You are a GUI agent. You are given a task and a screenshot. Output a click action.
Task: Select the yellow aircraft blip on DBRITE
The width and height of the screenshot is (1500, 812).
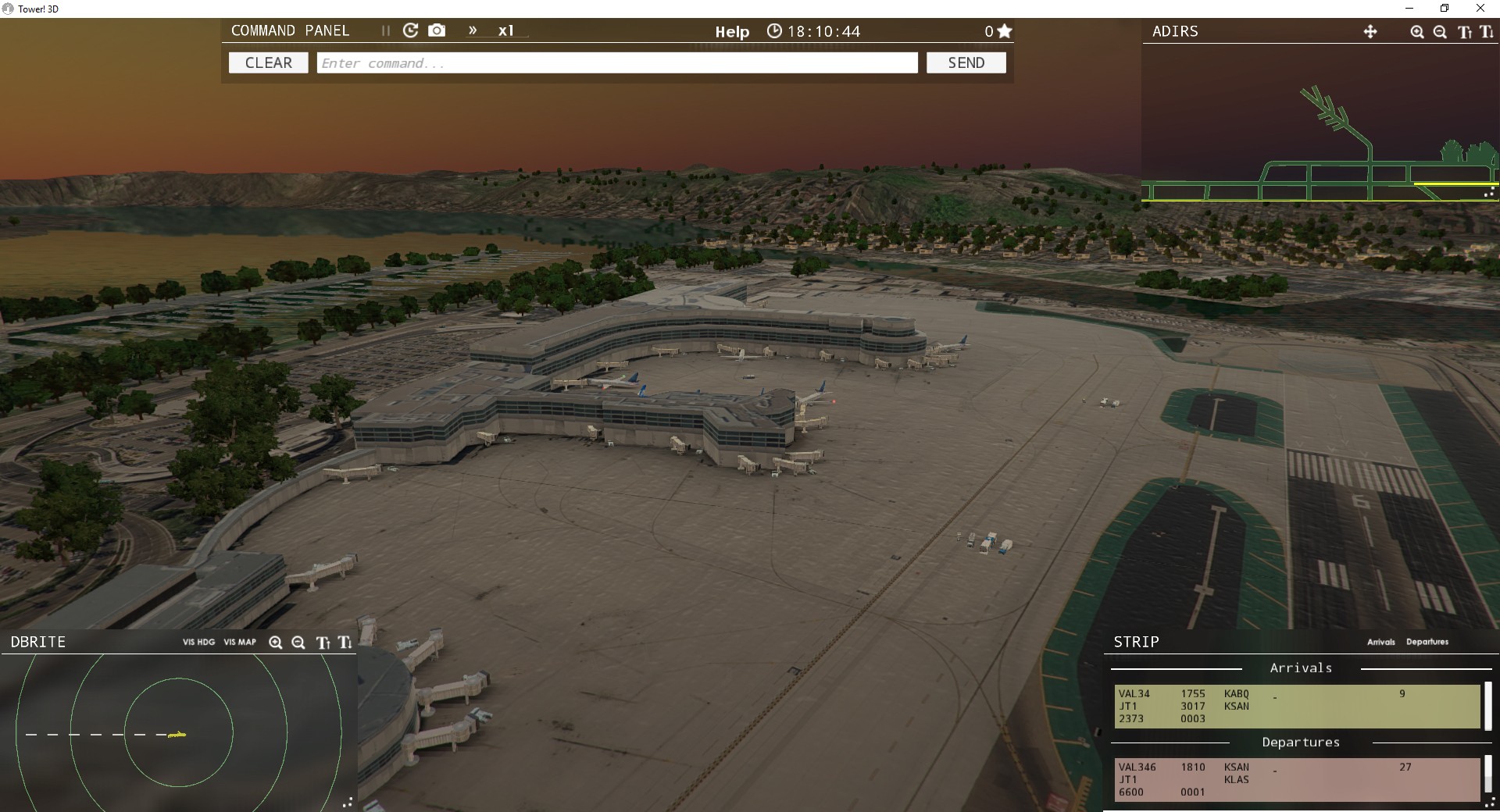177,734
